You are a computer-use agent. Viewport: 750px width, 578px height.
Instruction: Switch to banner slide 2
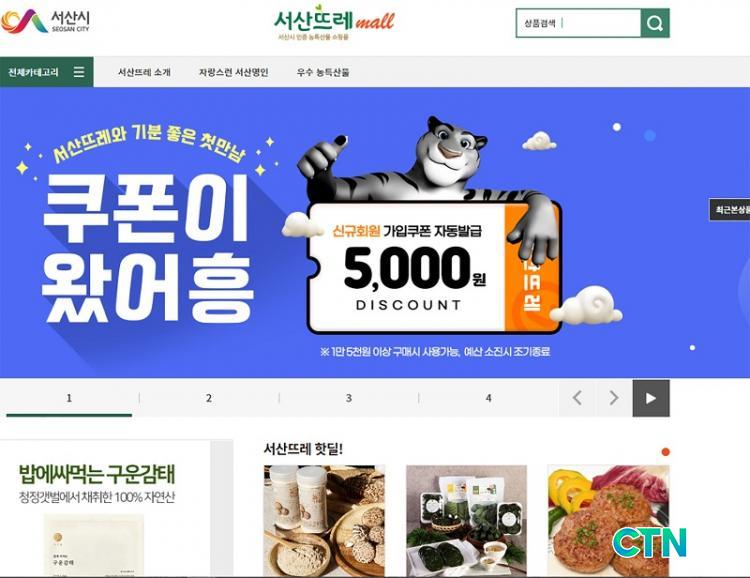209,398
